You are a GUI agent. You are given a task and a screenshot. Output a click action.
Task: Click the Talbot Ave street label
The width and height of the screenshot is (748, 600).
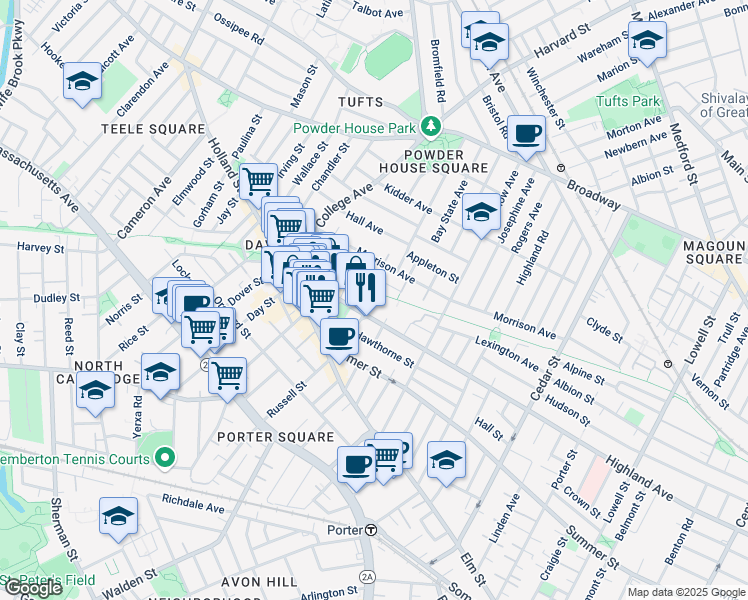(378, 10)
